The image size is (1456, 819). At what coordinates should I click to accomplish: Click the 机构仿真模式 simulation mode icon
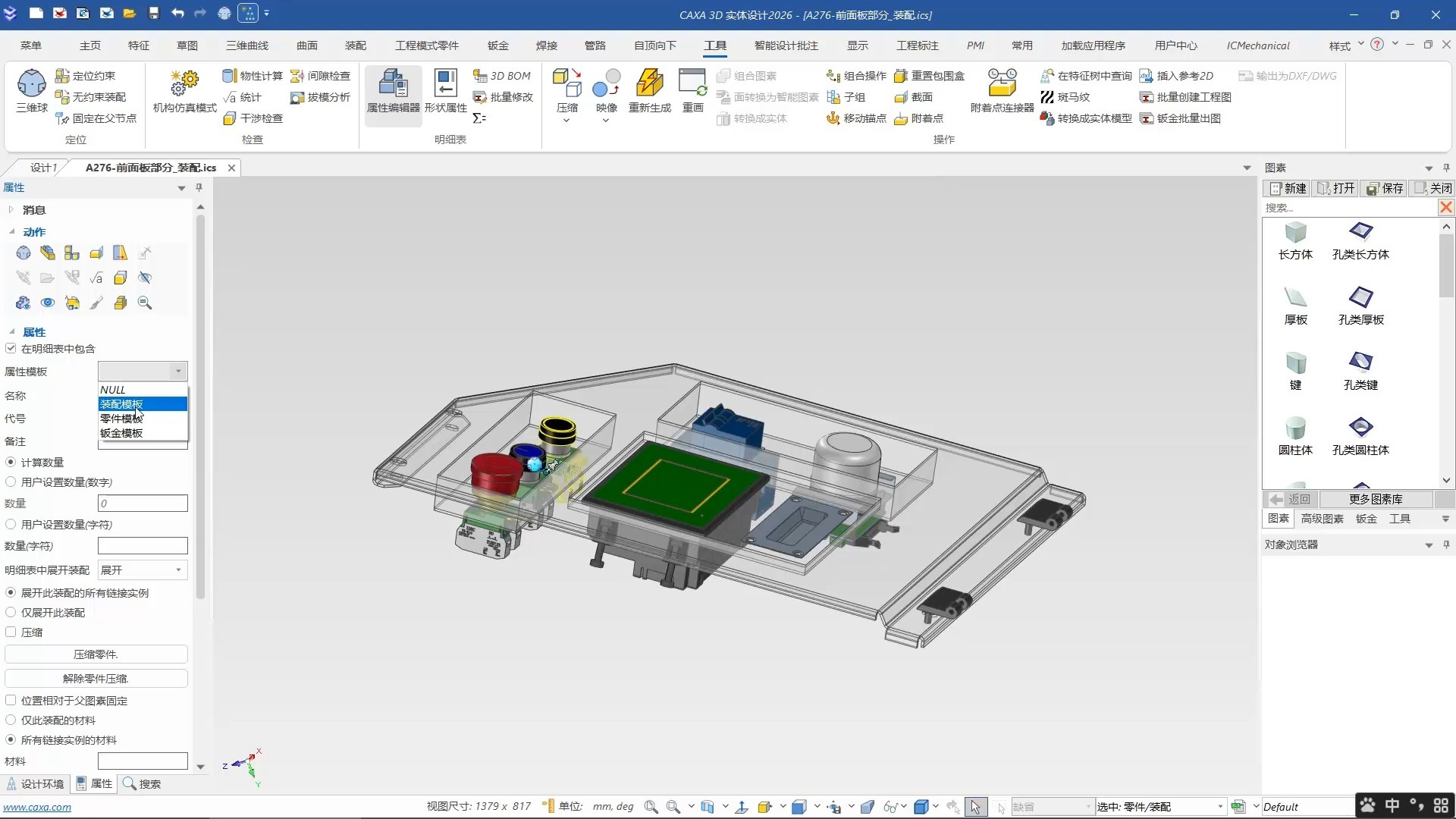184,84
